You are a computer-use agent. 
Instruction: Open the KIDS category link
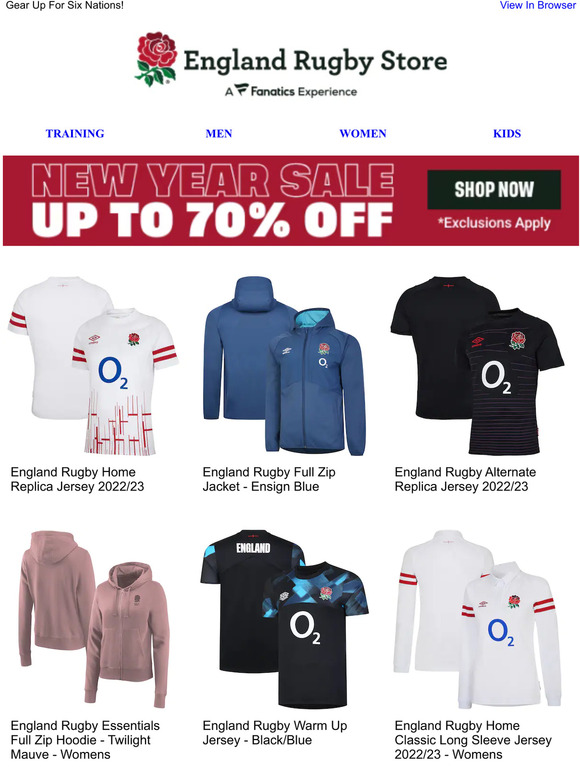507,133
